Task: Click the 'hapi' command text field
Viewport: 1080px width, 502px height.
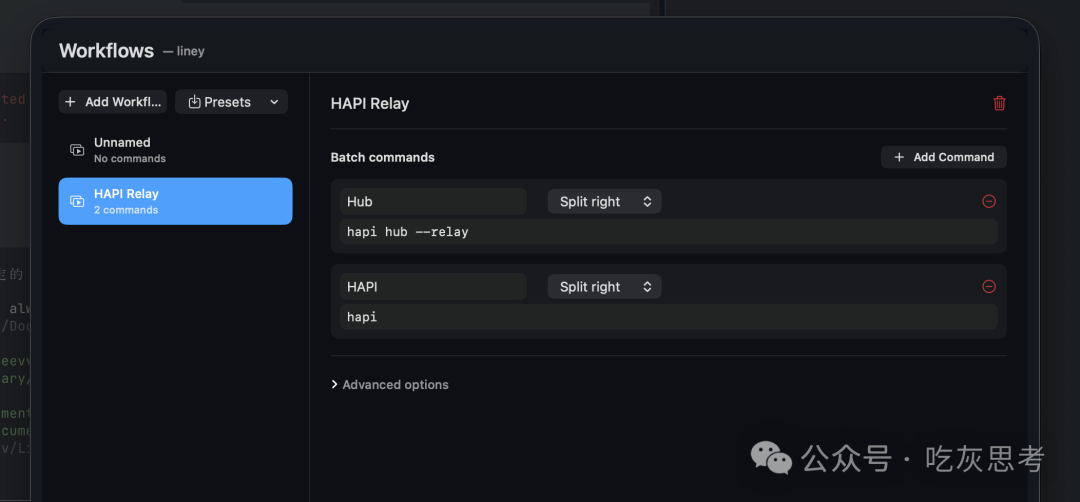Action: 669,317
